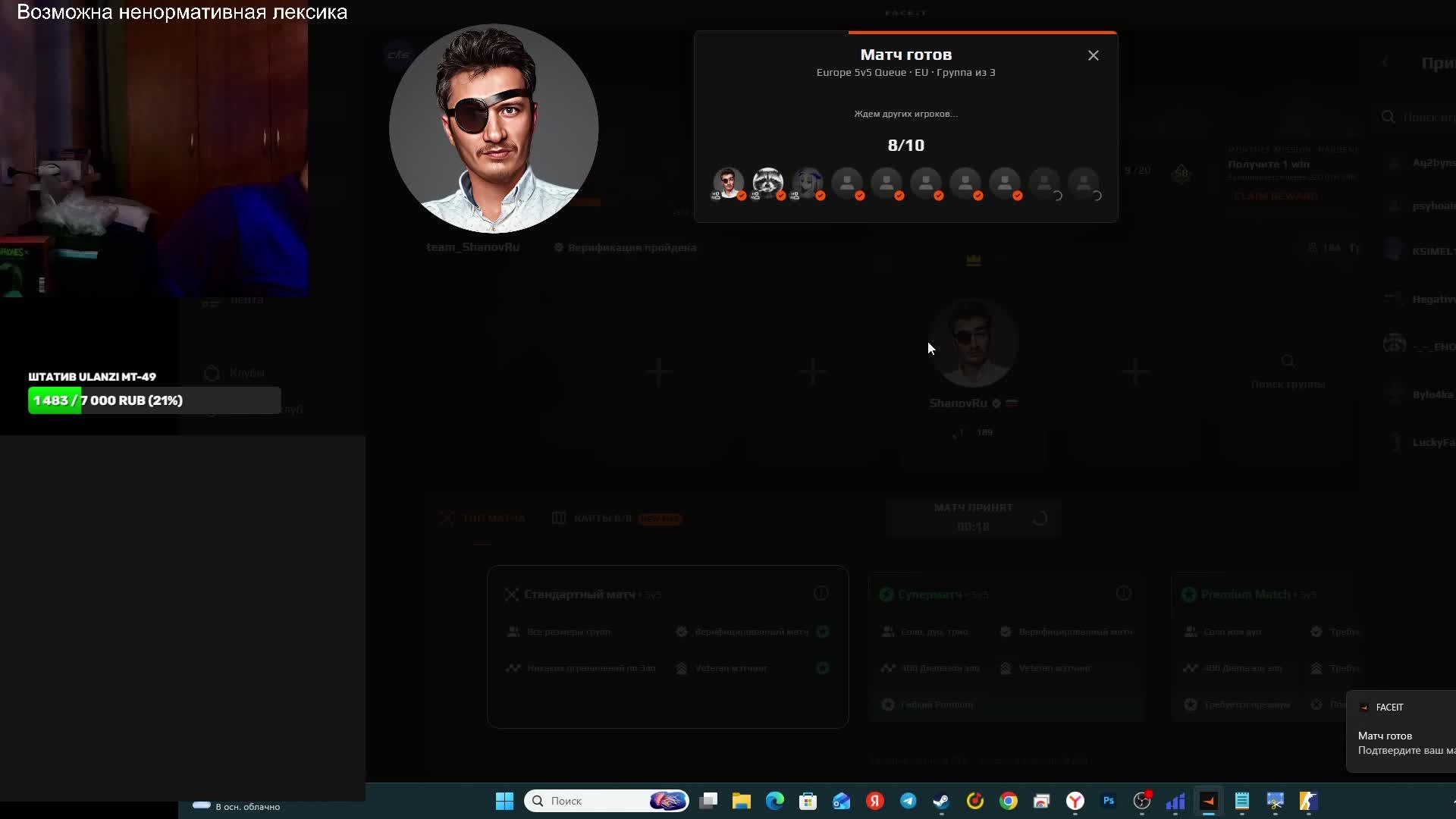Image resolution: width=1456 pixels, height=819 pixels.
Task: Open Windows Start menu
Action: click(504, 801)
